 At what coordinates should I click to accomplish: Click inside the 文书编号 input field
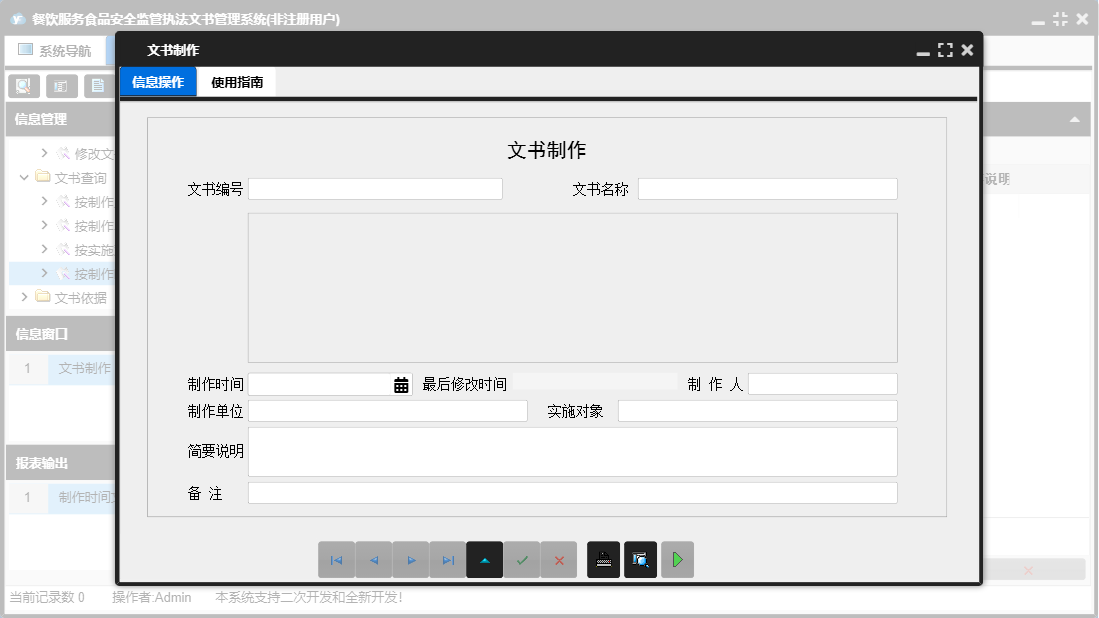click(376, 188)
